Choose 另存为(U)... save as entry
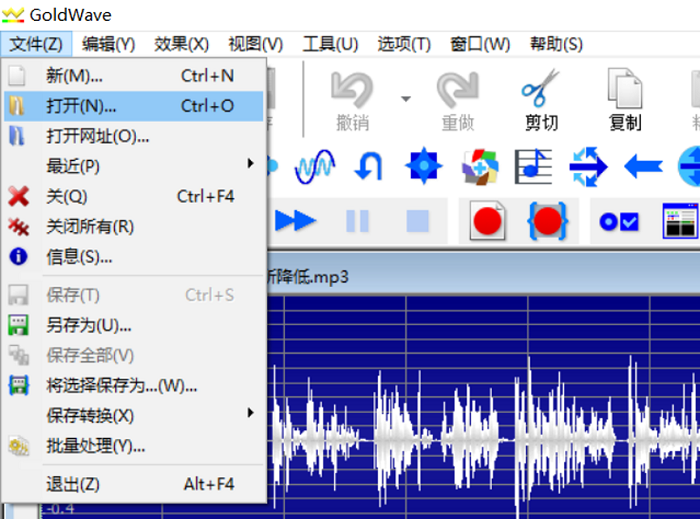This screenshot has height=519, width=700. click(x=133, y=325)
